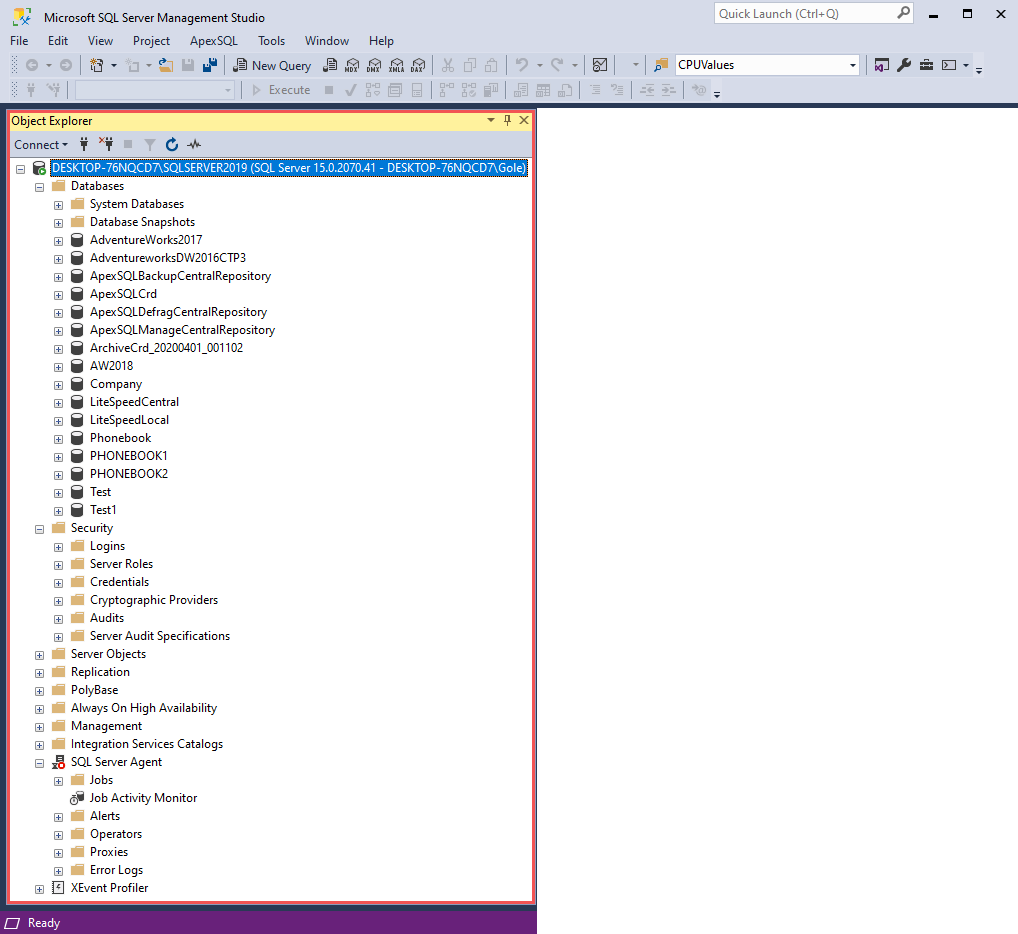Open the Solution Explorer icon

882,65
